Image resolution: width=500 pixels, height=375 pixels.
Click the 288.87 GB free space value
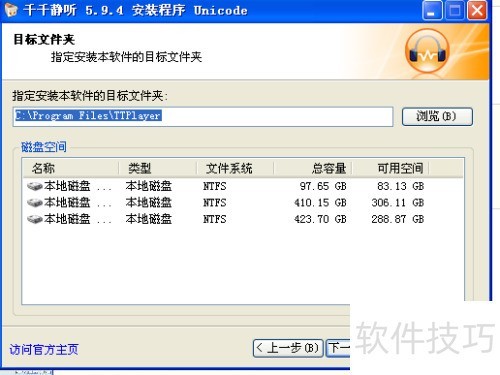click(398, 219)
